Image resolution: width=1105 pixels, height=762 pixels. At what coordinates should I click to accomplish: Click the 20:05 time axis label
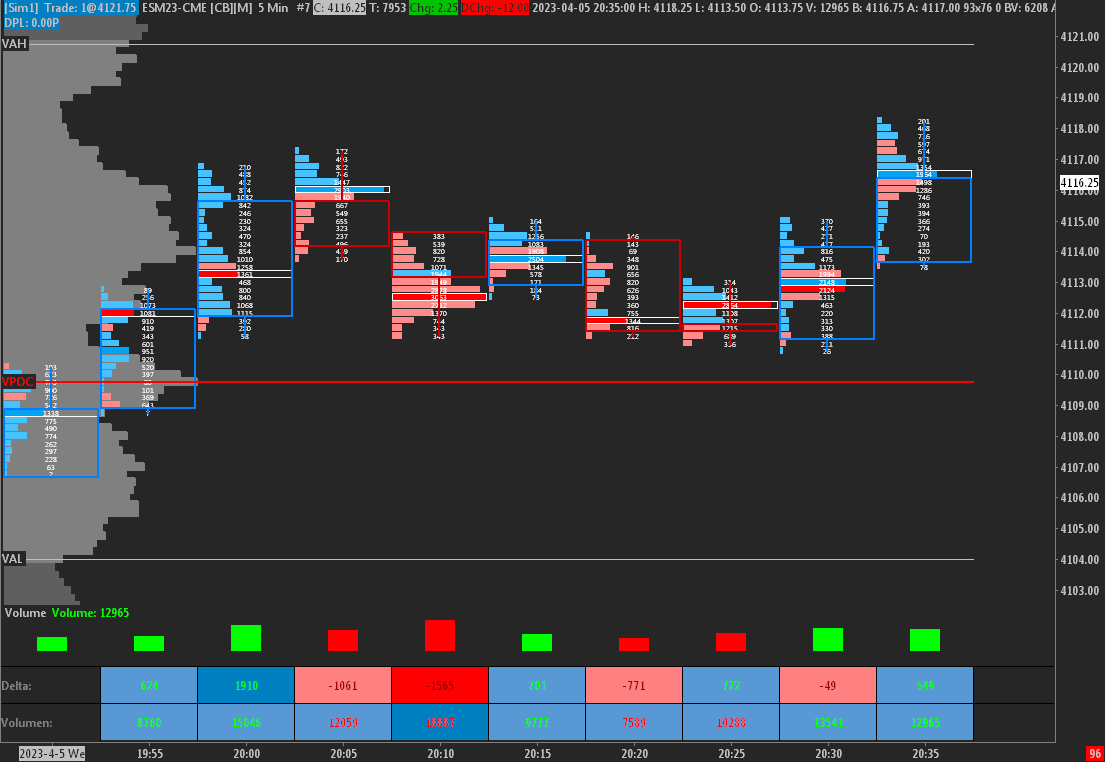click(342, 754)
